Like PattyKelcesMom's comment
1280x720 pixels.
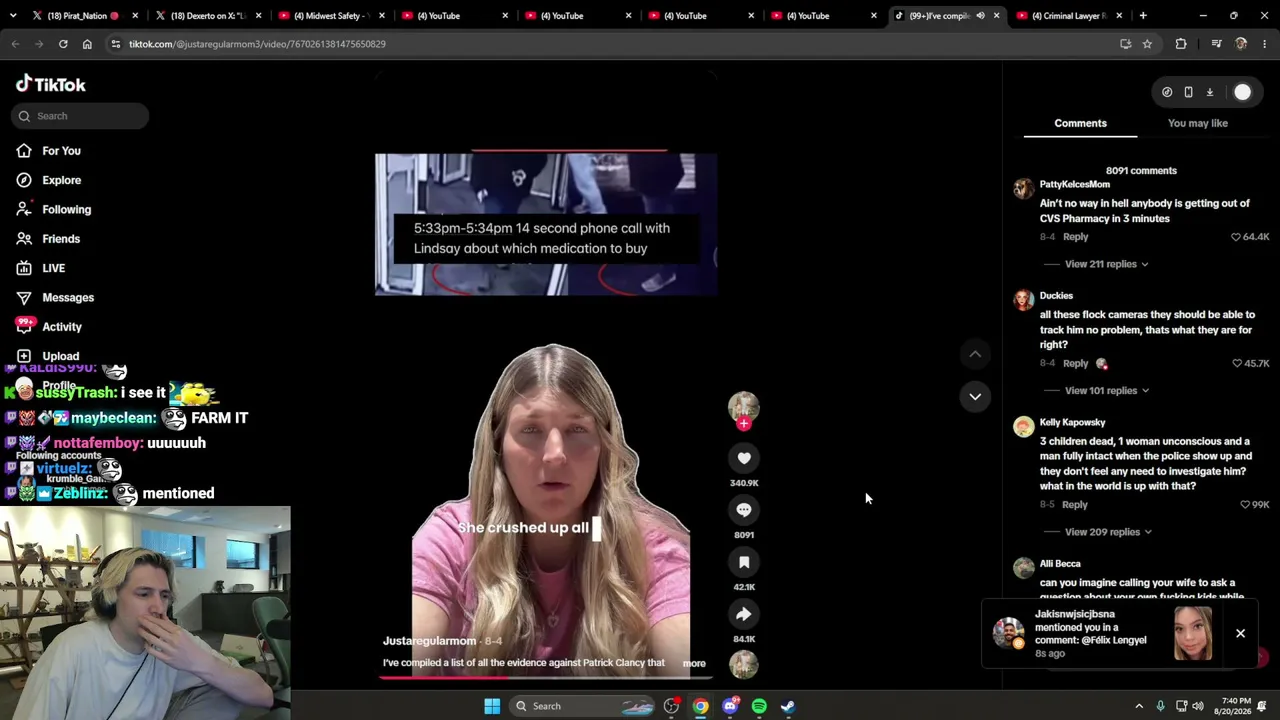1236,237
